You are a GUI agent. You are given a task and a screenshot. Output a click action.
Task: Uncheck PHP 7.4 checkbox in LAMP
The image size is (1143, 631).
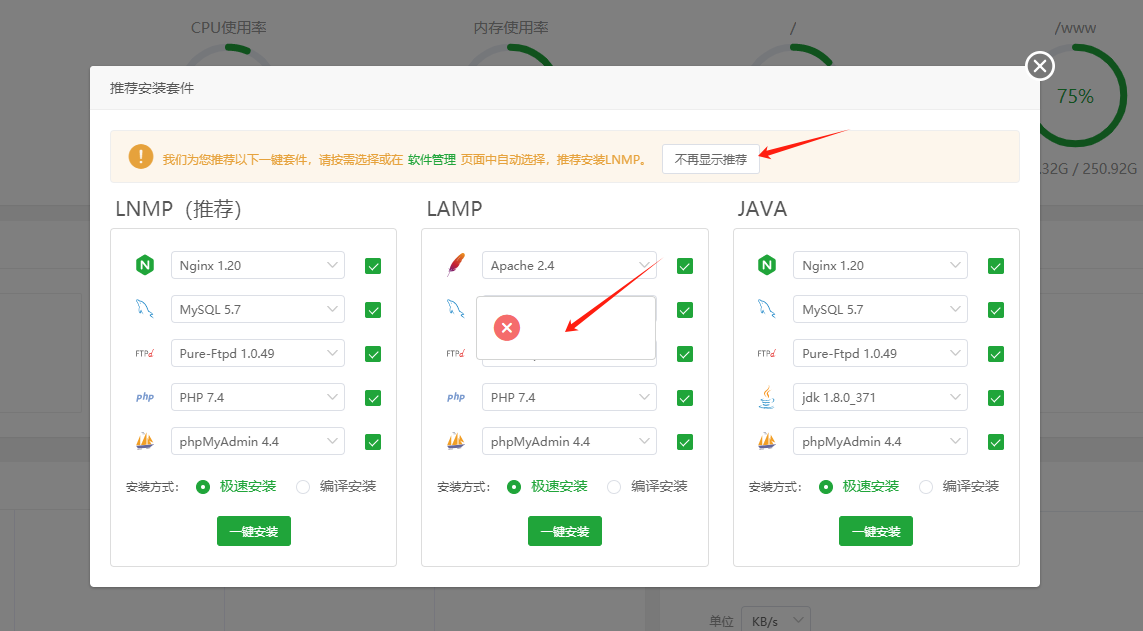(x=684, y=399)
